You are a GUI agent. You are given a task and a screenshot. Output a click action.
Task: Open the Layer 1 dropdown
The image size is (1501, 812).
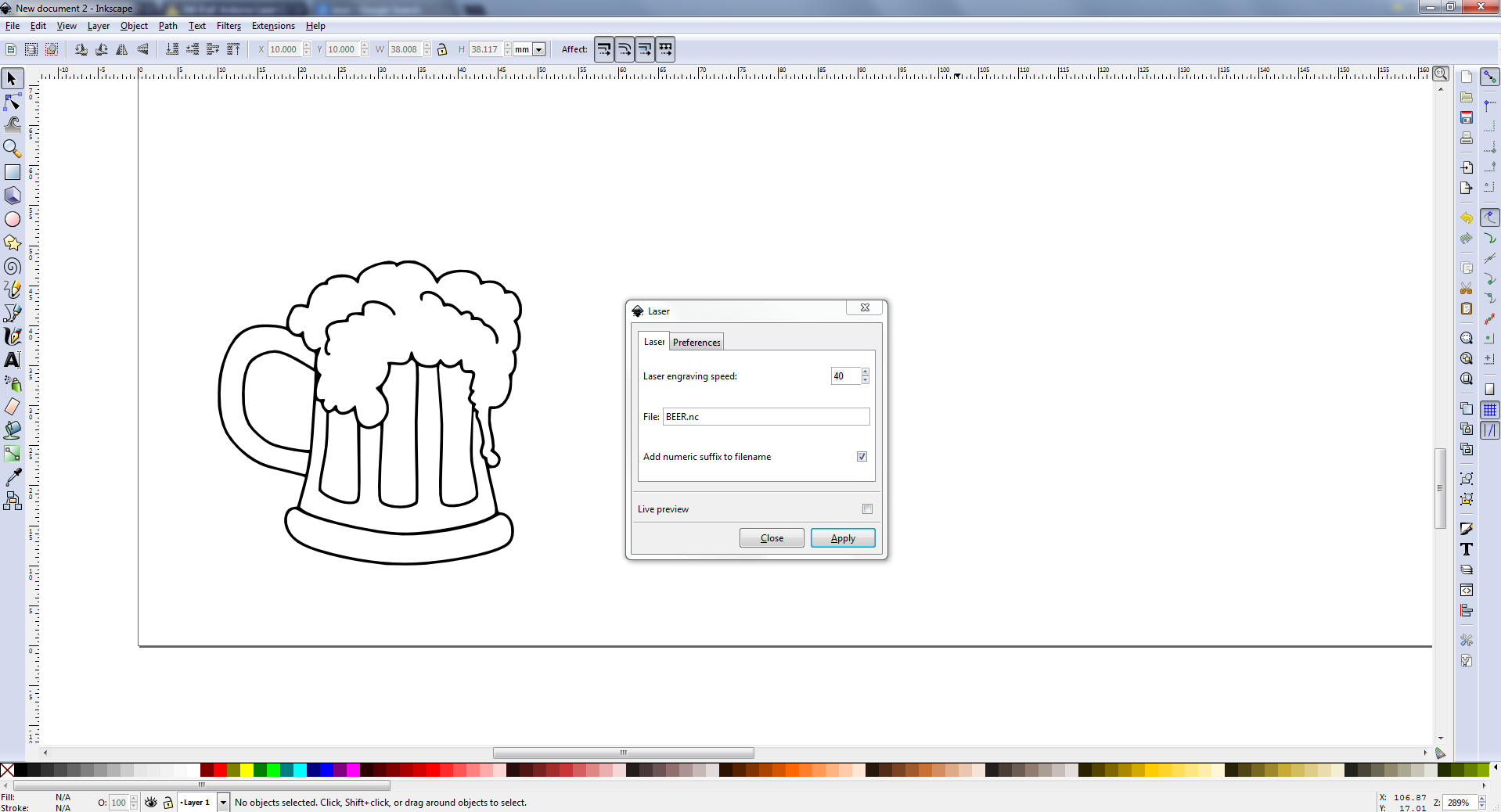click(x=223, y=803)
